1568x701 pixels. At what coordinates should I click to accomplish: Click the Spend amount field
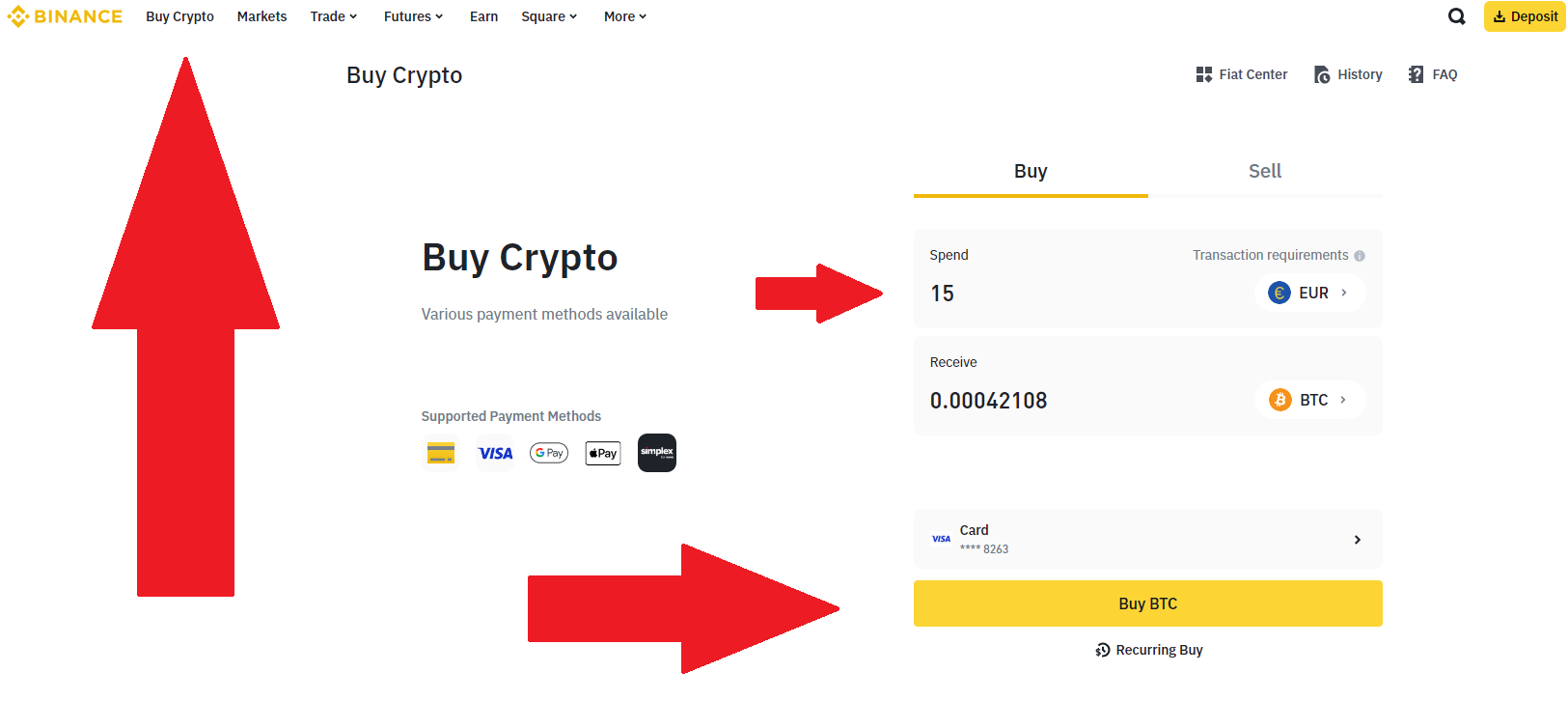point(1081,293)
